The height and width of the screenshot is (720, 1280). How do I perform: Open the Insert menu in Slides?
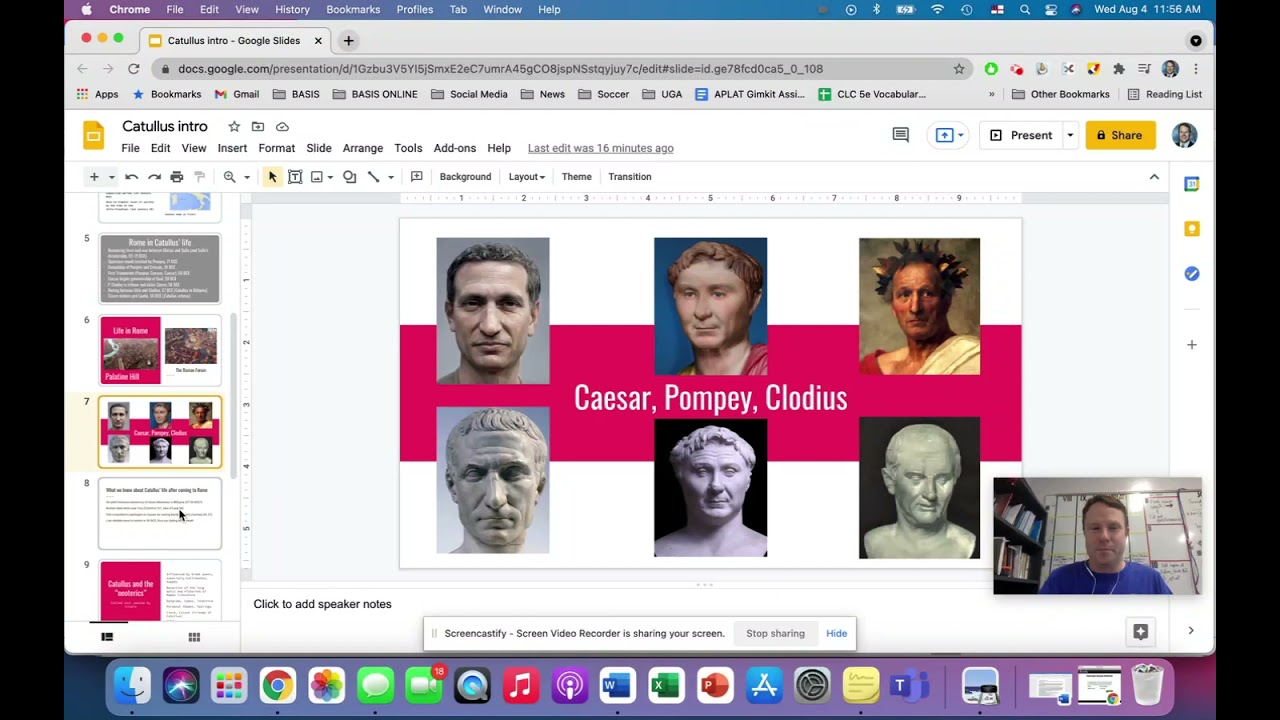pyautogui.click(x=232, y=148)
